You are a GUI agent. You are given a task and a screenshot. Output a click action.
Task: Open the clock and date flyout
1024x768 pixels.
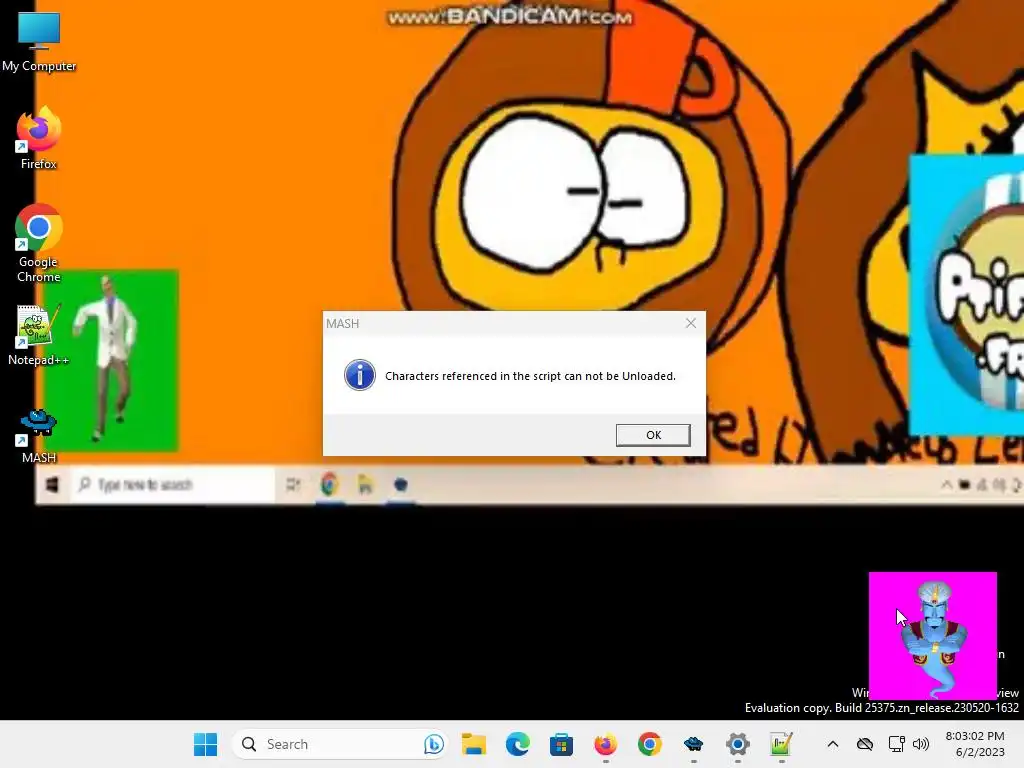point(975,744)
